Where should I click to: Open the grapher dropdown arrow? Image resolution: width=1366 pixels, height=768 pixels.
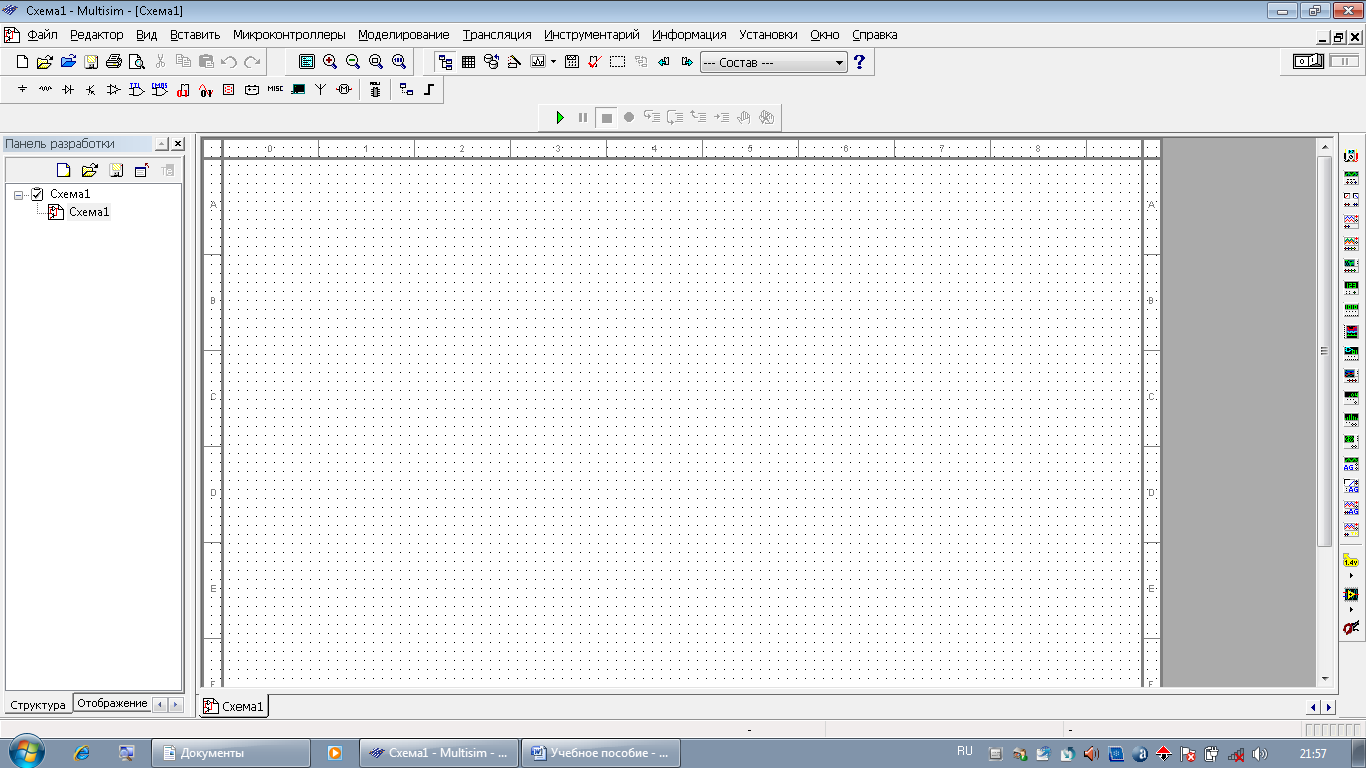[553, 61]
